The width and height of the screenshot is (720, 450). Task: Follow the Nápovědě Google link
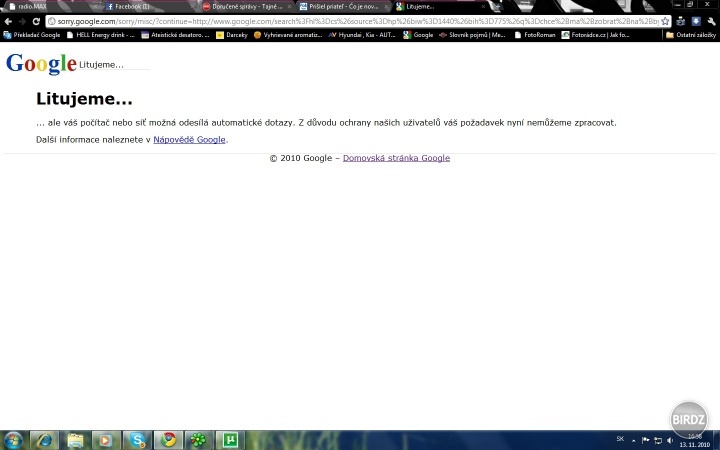coord(189,140)
